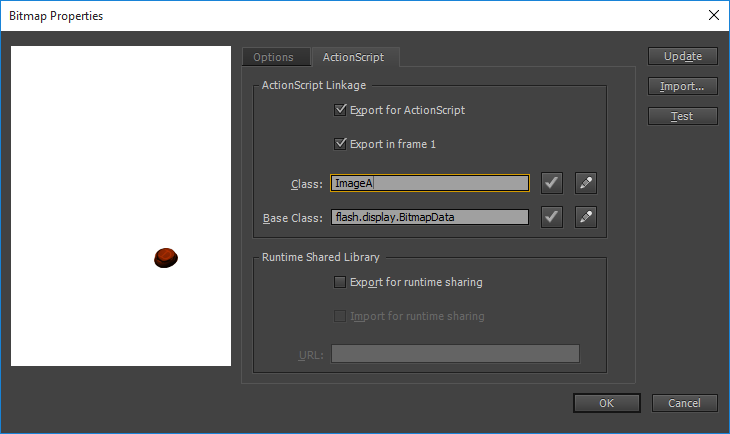The image size is (730, 434).
Task: Click the bitmap preview of the brown object
Action: point(166,258)
